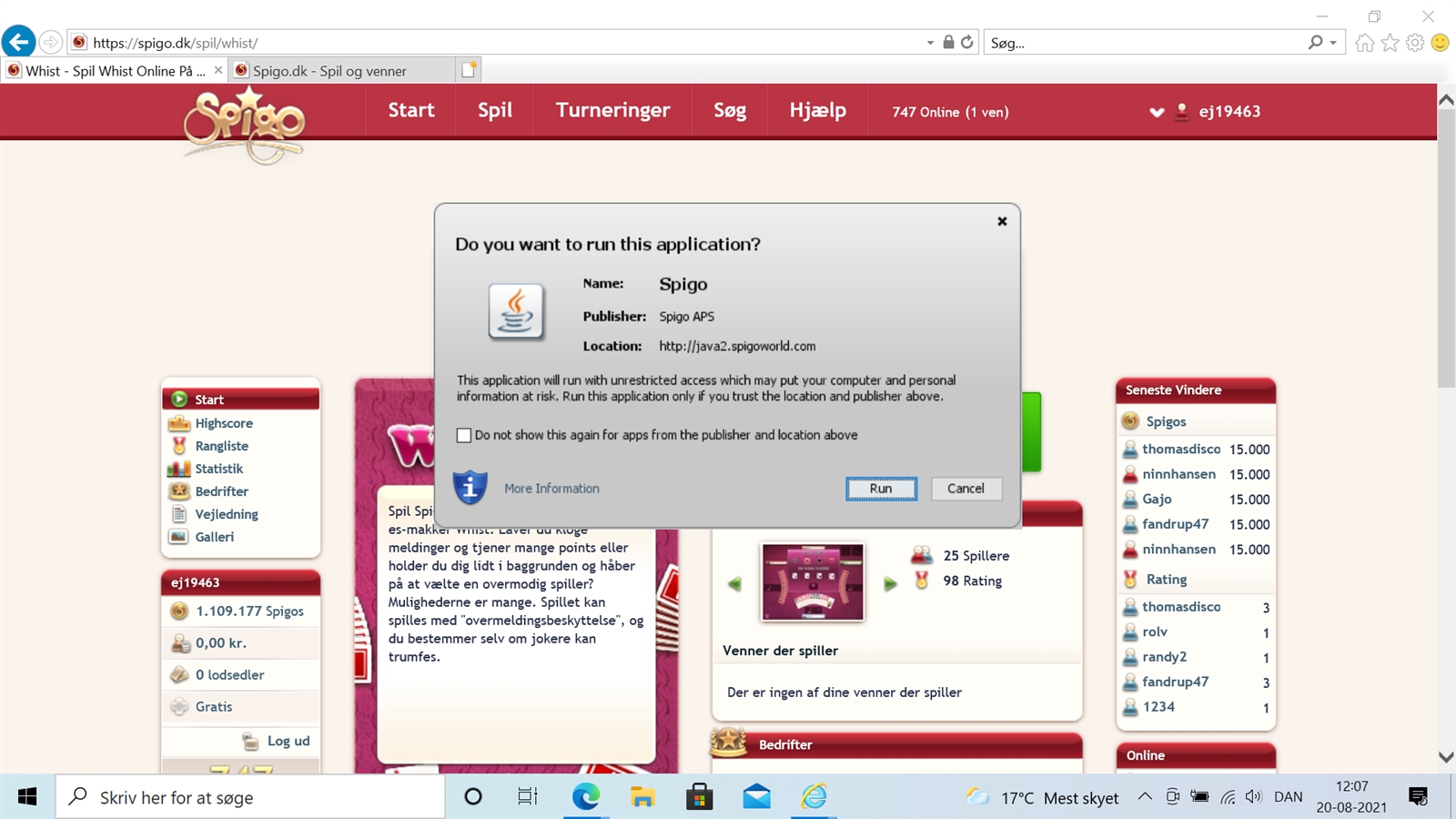Viewport: 1456px width, 819px height.
Task: Refresh the page using the reload icon
Action: tap(967, 42)
